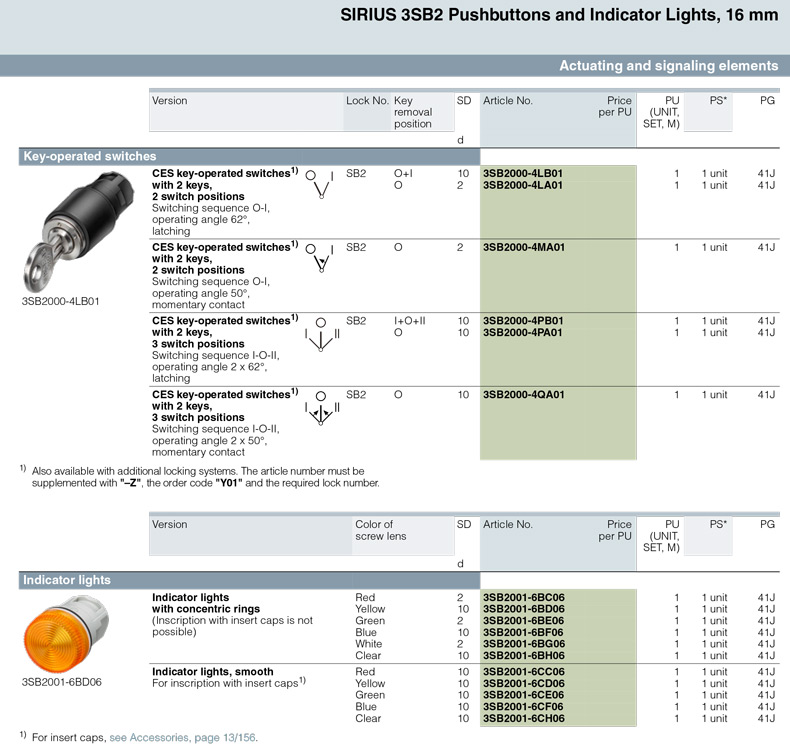The image size is (790, 756).
Task: Click the Key-operated switches section header
Action: pyautogui.click(x=89, y=157)
